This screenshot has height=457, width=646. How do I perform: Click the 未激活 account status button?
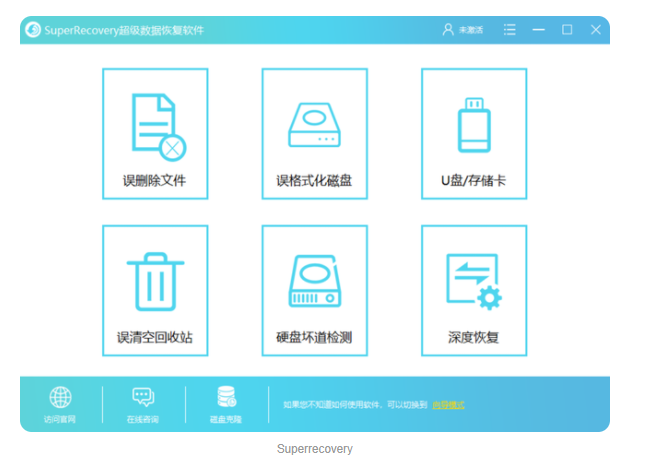pyautogui.click(x=463, y=30)
